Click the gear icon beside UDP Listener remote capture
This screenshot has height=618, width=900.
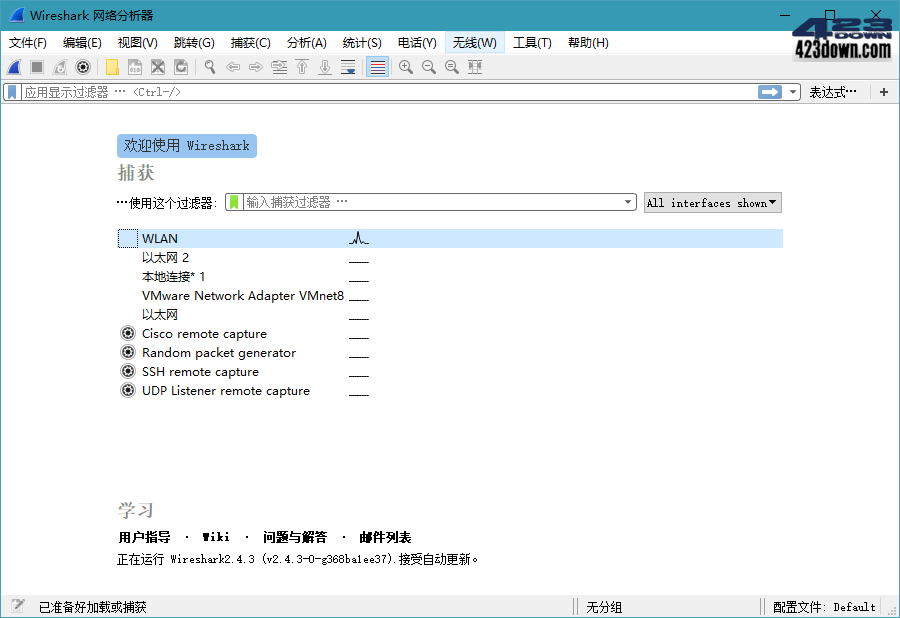(128, 390)
